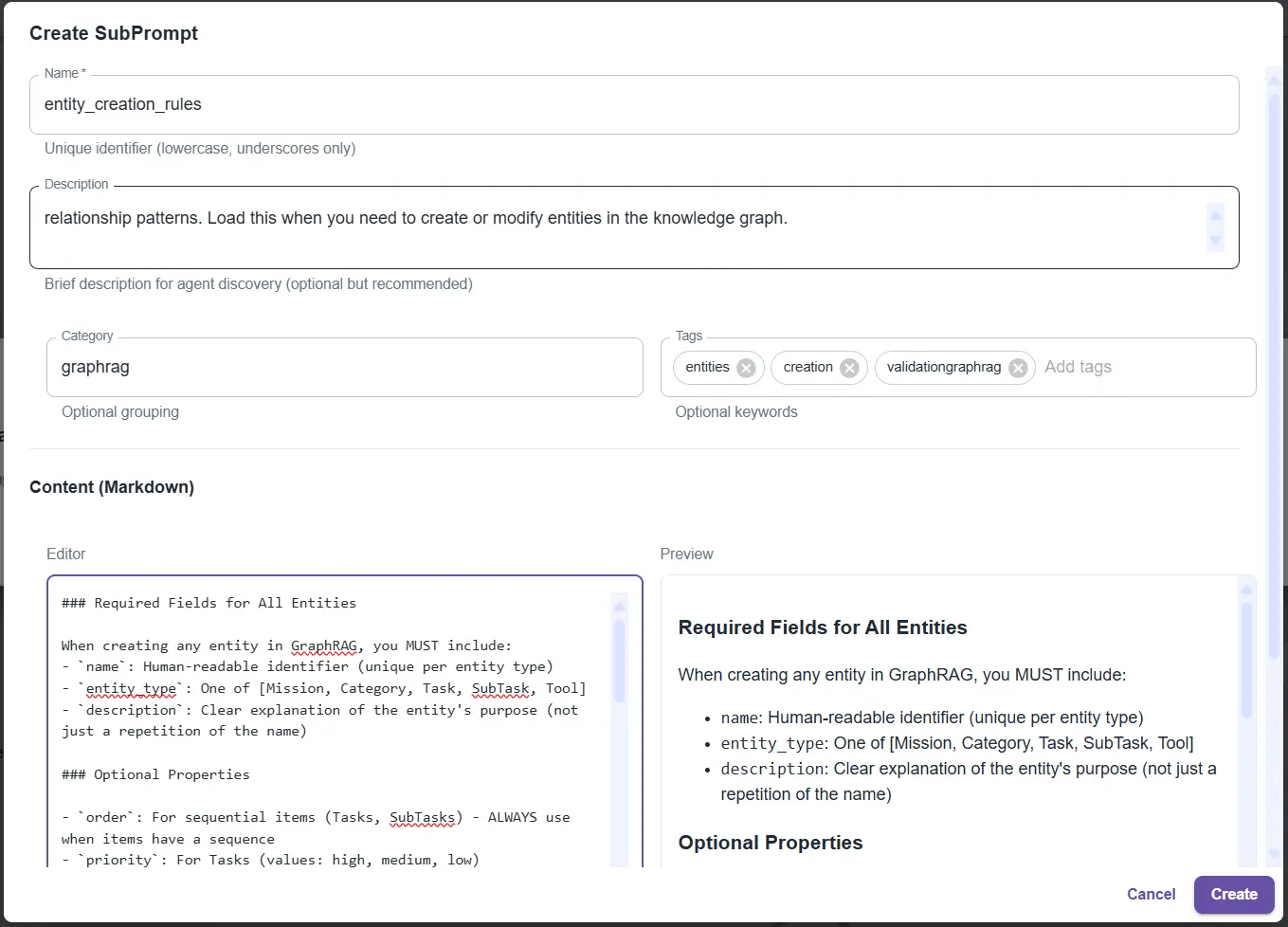The image size is (1288, 927).
Task: Open the Category field showing graphrag
Action: tap(344, 367)
